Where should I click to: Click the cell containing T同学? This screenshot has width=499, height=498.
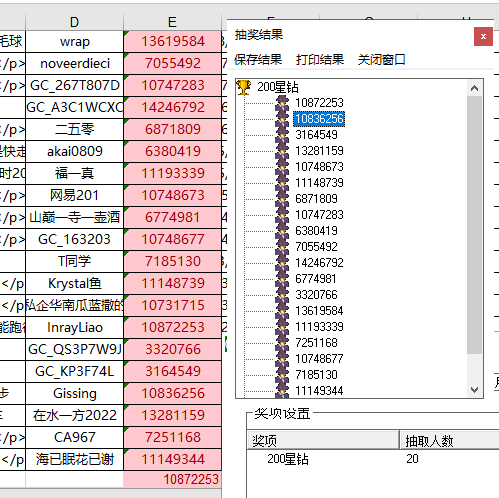[74, 261]
